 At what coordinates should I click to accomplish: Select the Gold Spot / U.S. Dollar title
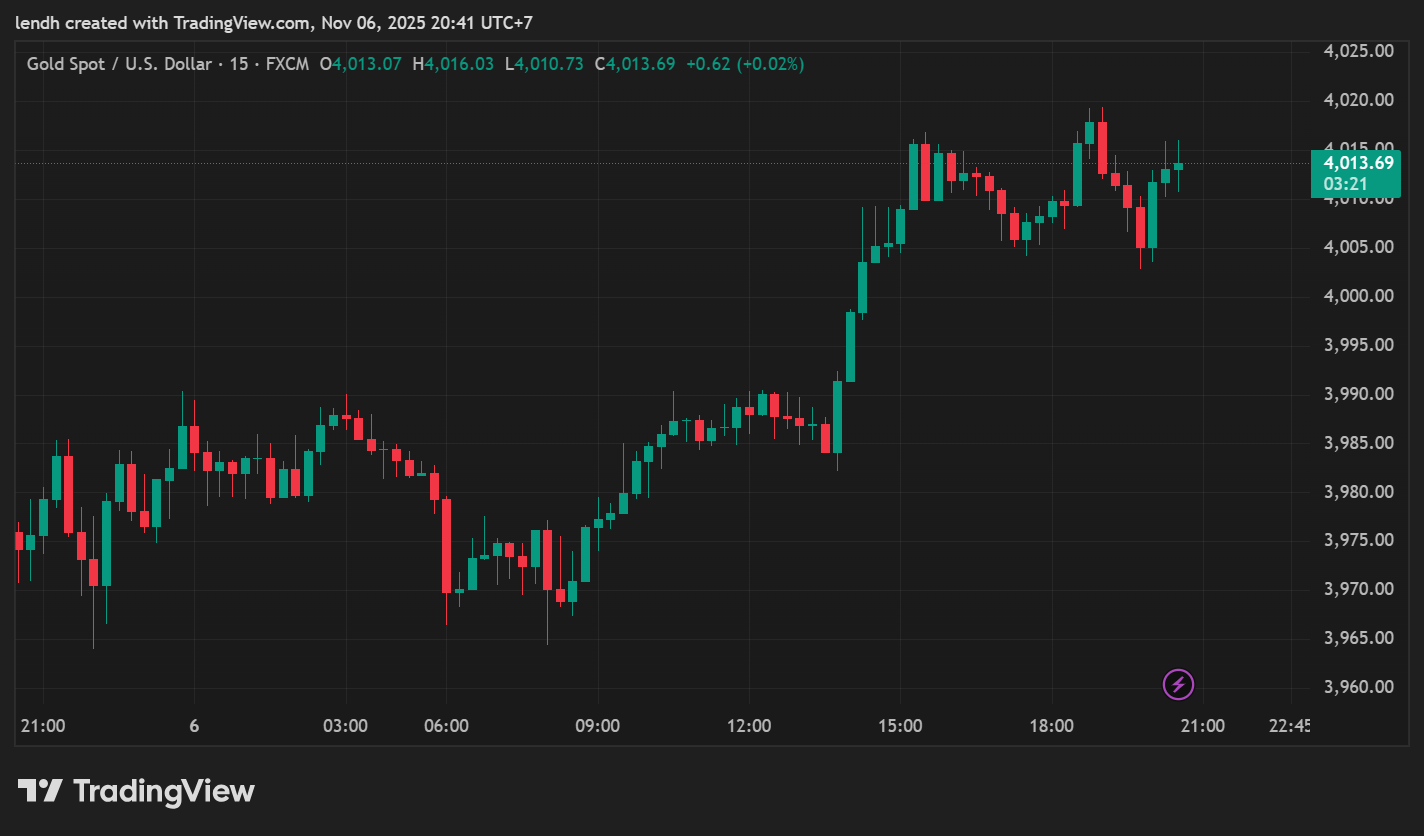(118, 64)
